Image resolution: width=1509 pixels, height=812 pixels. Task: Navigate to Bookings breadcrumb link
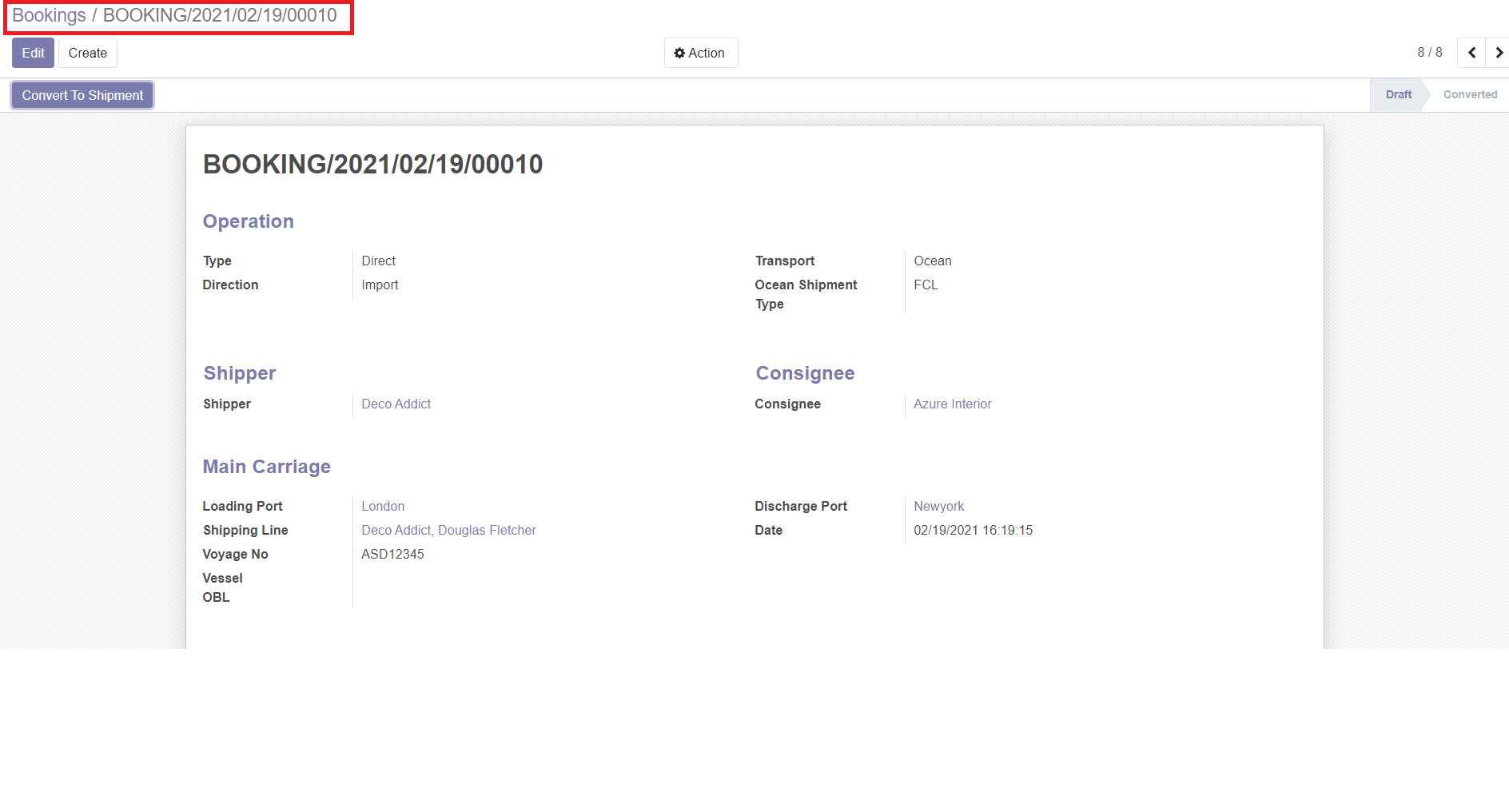point(49,15)
